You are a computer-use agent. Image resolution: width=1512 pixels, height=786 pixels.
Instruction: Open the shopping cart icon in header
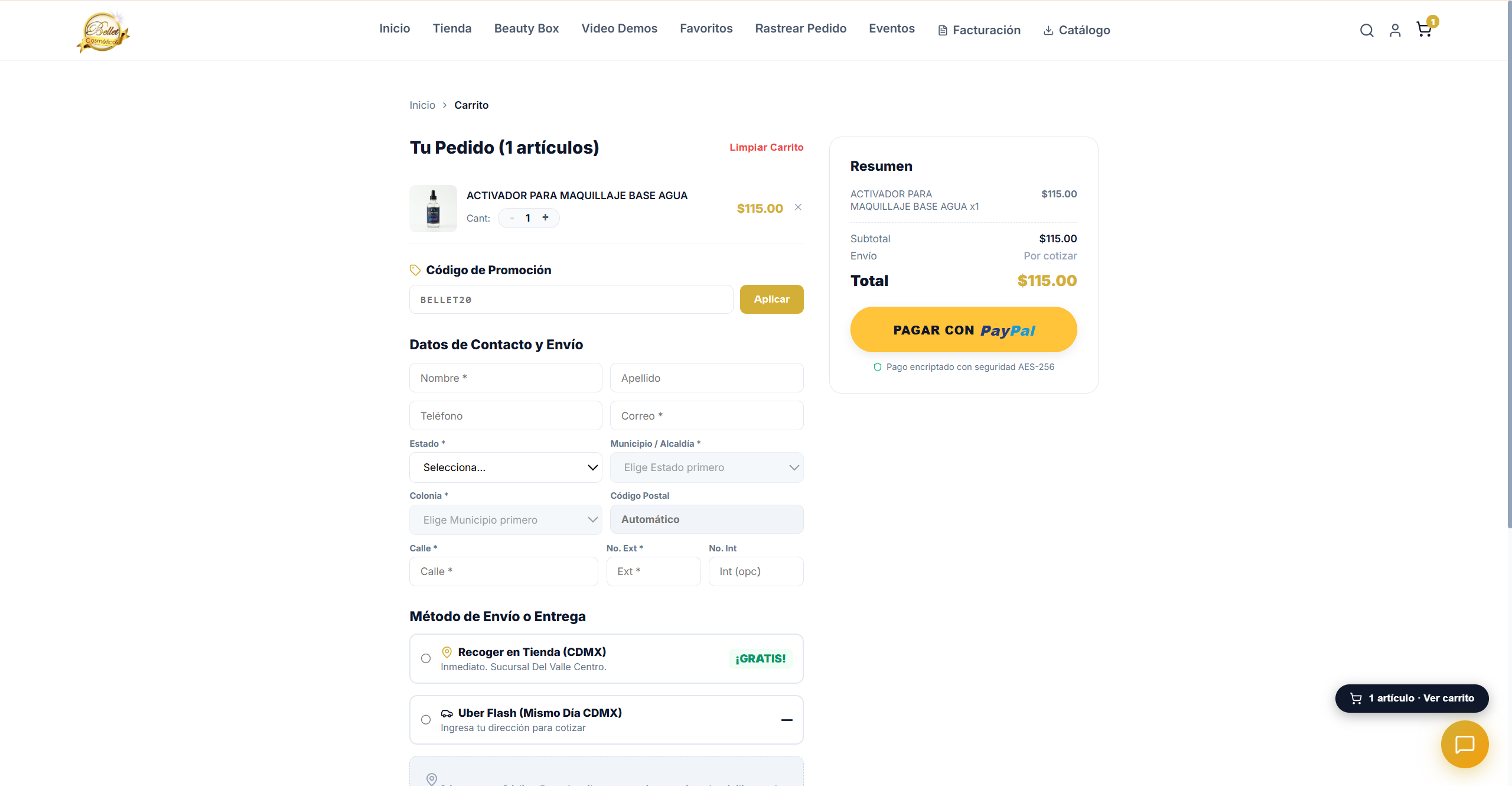point(1425,30)
